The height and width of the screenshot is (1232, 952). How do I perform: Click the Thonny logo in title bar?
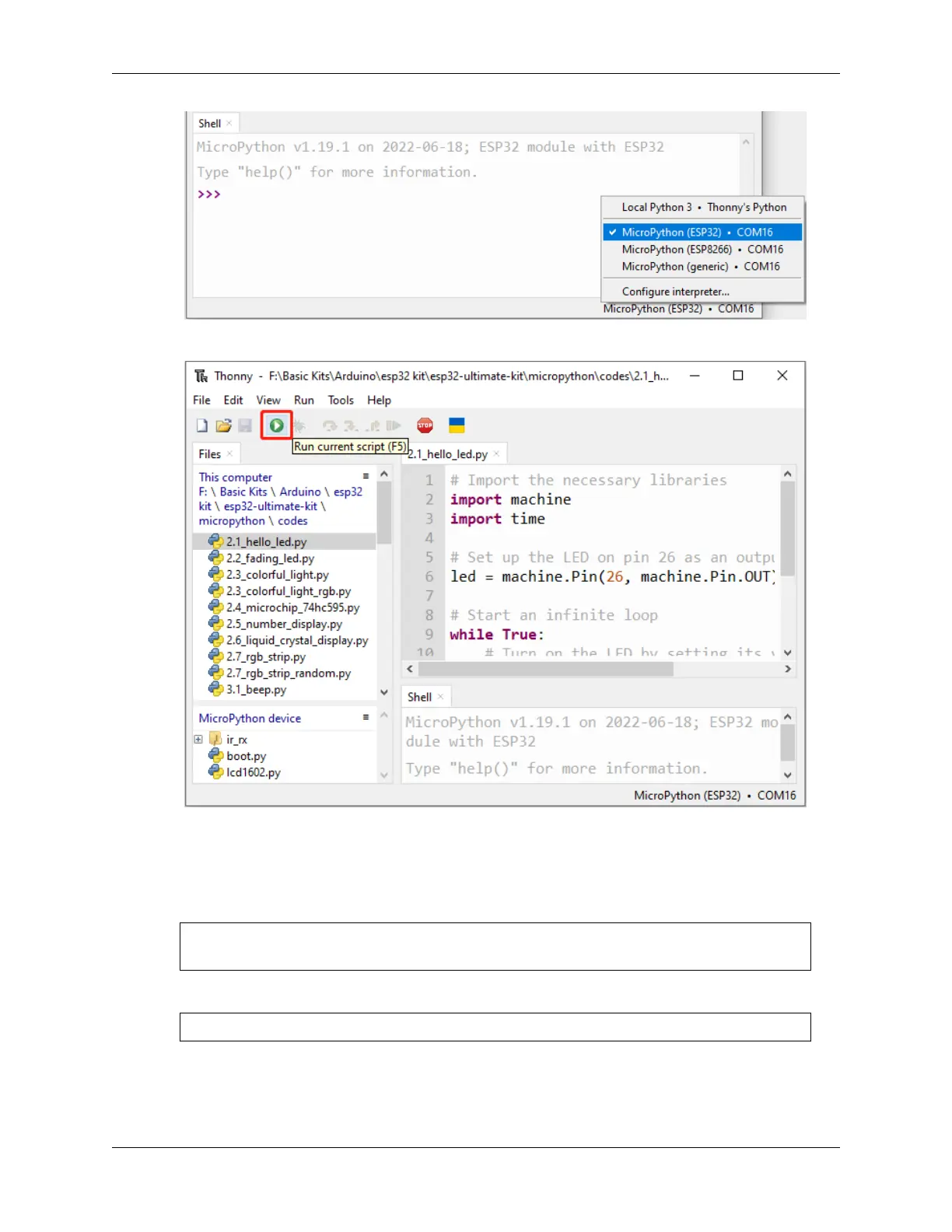pos(201,376)
